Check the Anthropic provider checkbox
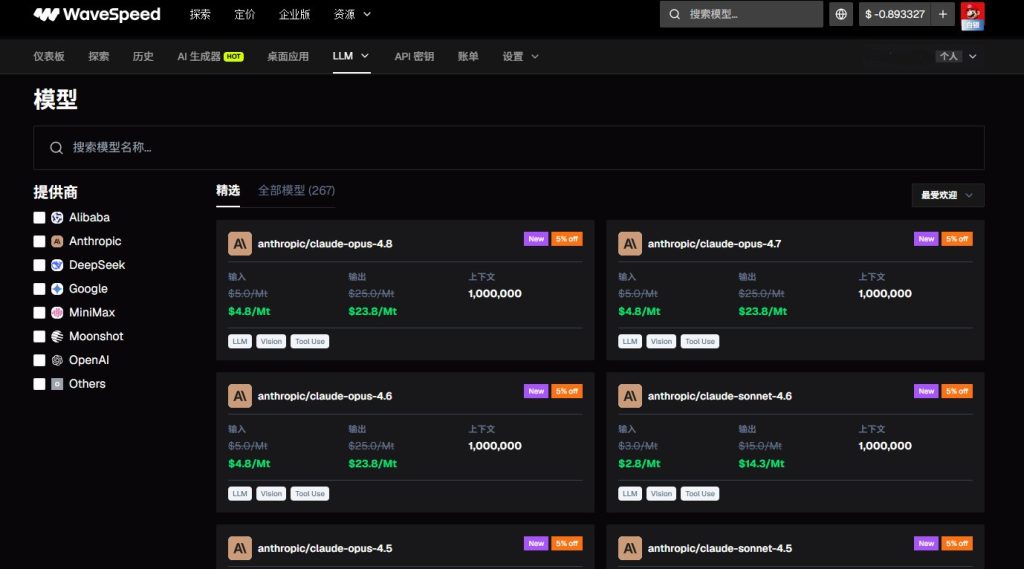 pos(39,241)
